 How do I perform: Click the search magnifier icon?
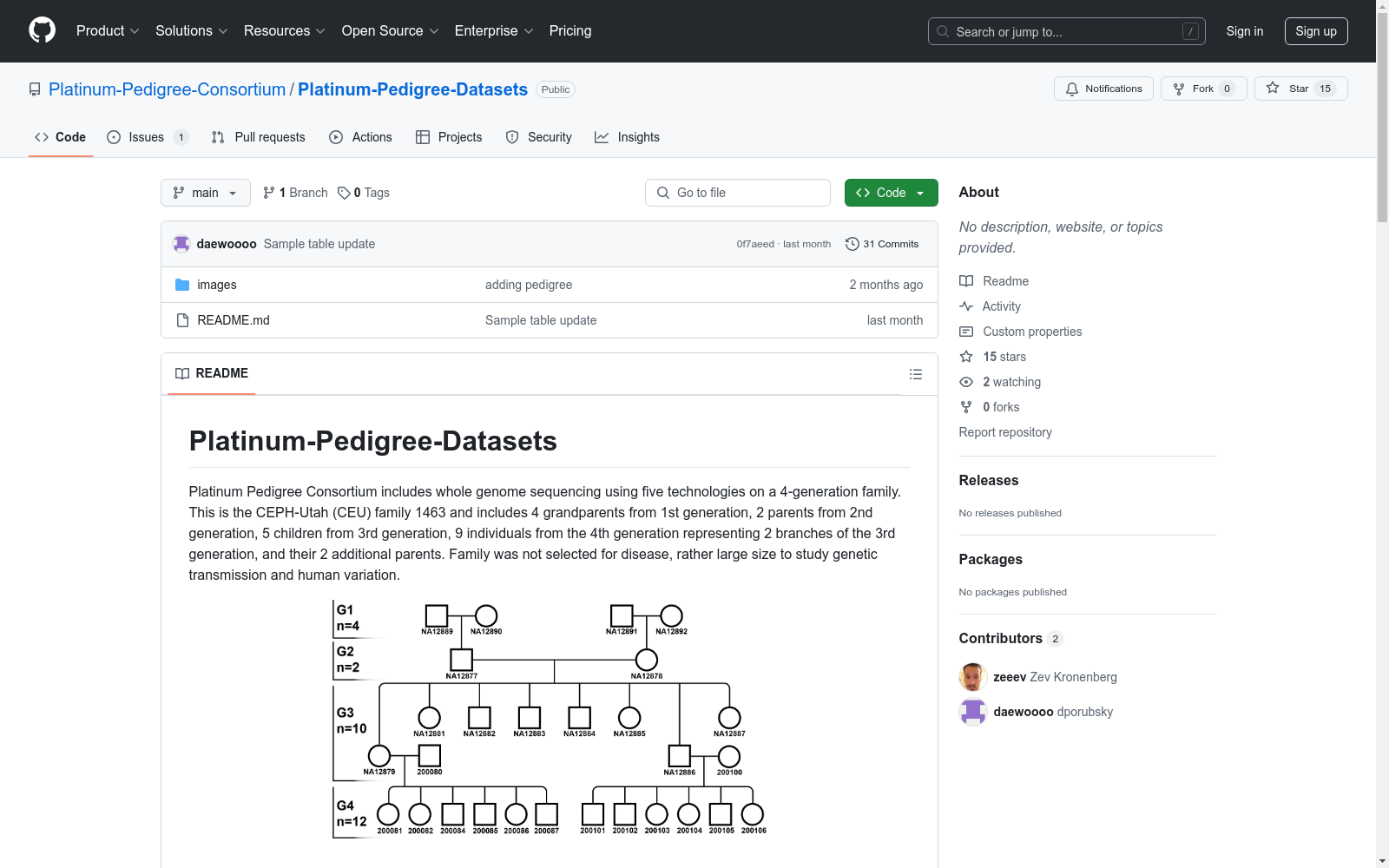tap(943, 31)
